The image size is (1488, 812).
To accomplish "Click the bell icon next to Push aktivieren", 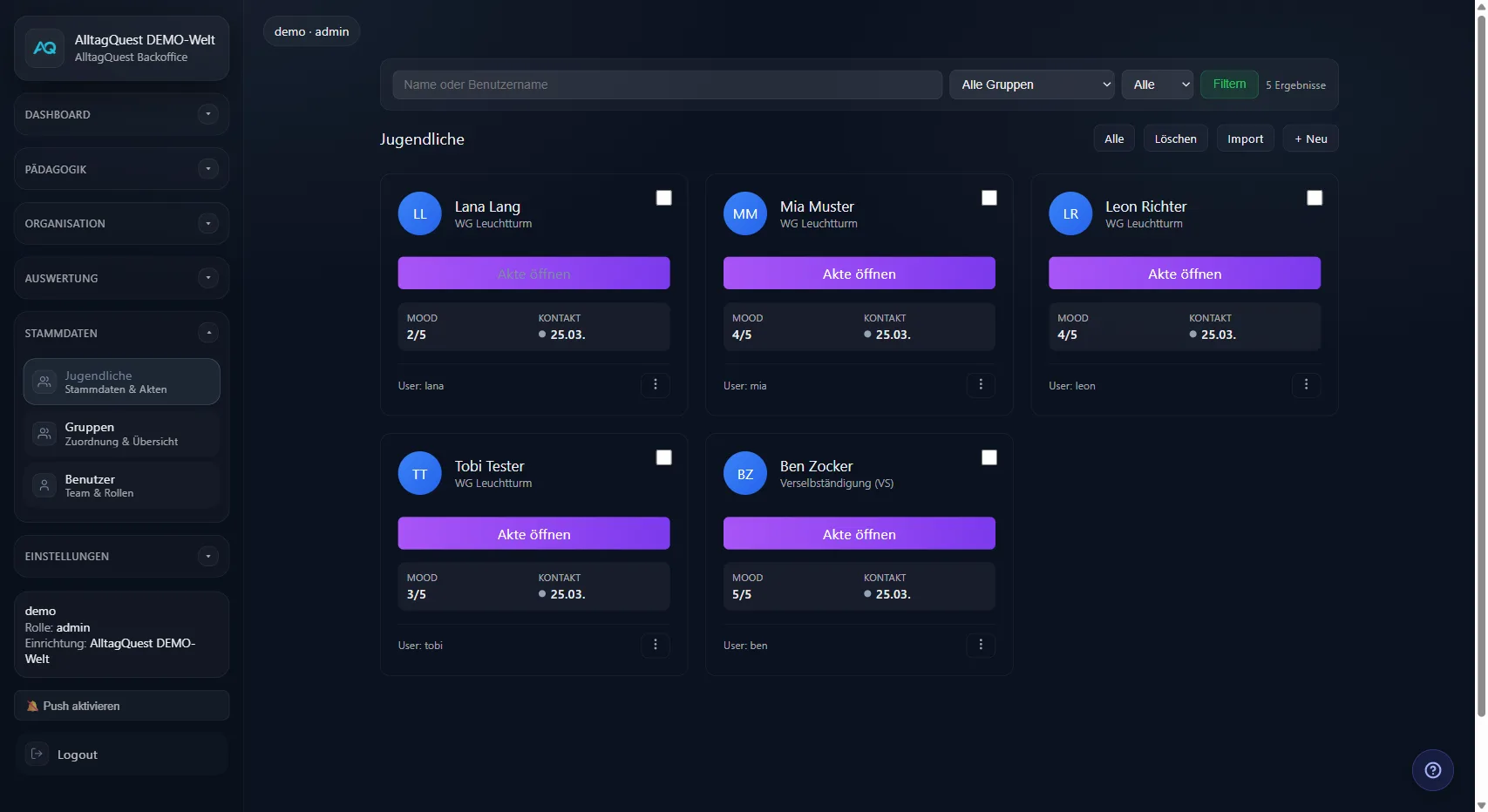I will pyautogui.click(x=32, y=706).
